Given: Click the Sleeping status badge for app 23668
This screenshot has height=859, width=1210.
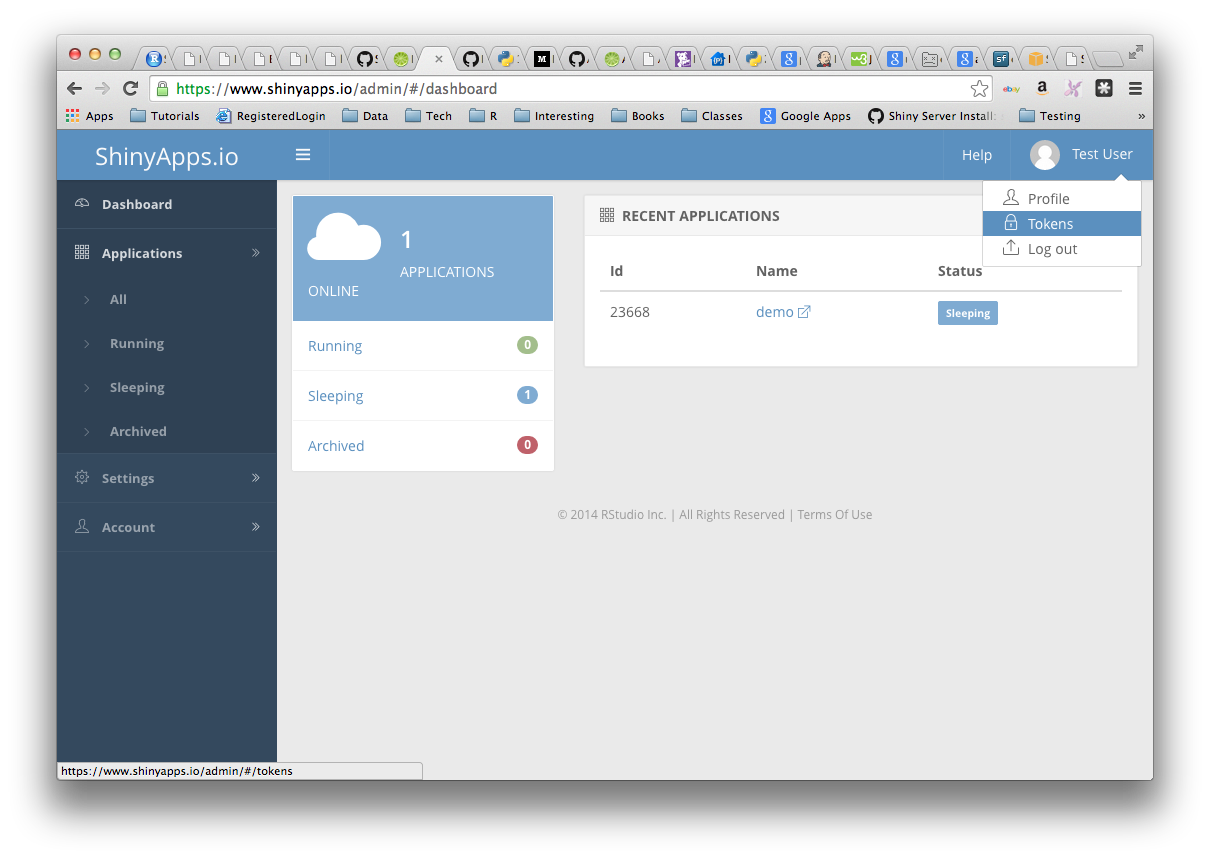Looking at the screenshot, I should [x=967, y=312].
